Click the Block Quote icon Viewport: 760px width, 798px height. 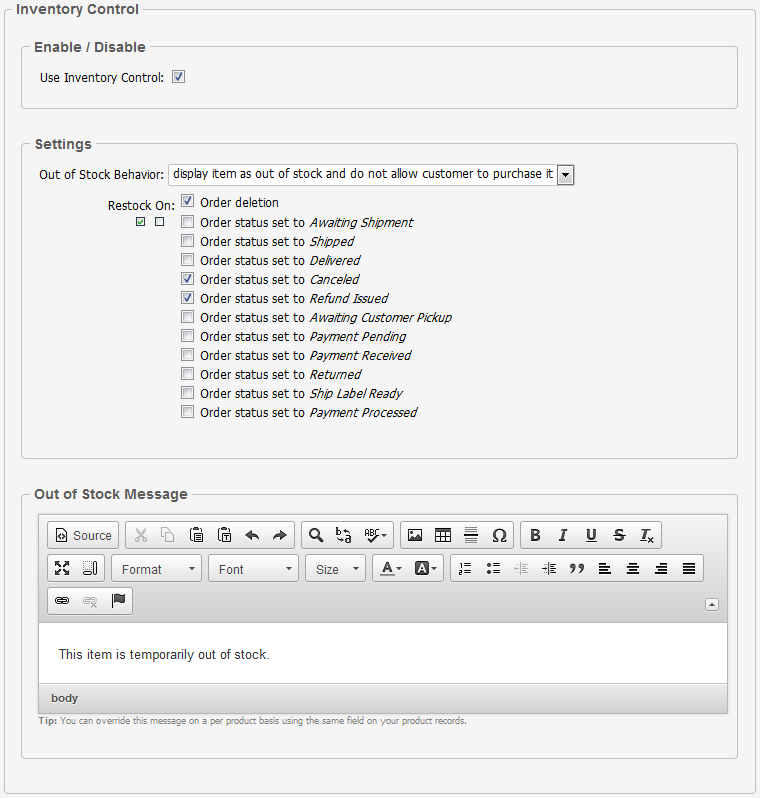(577, 568)
